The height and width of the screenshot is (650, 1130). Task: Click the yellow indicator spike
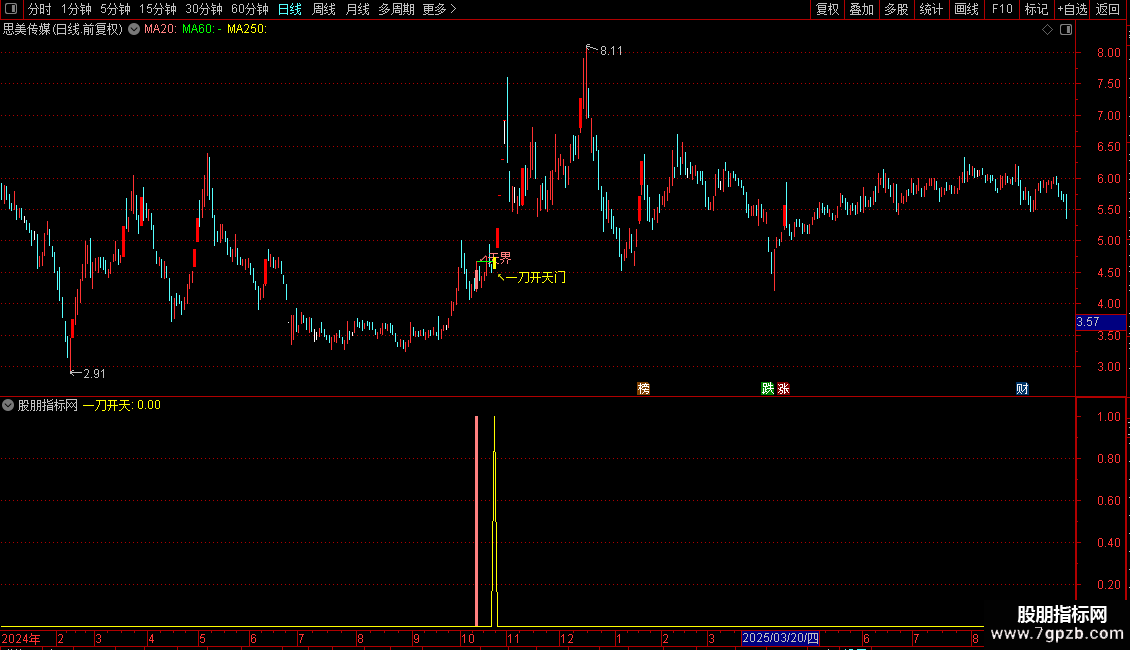coord(494,521)
